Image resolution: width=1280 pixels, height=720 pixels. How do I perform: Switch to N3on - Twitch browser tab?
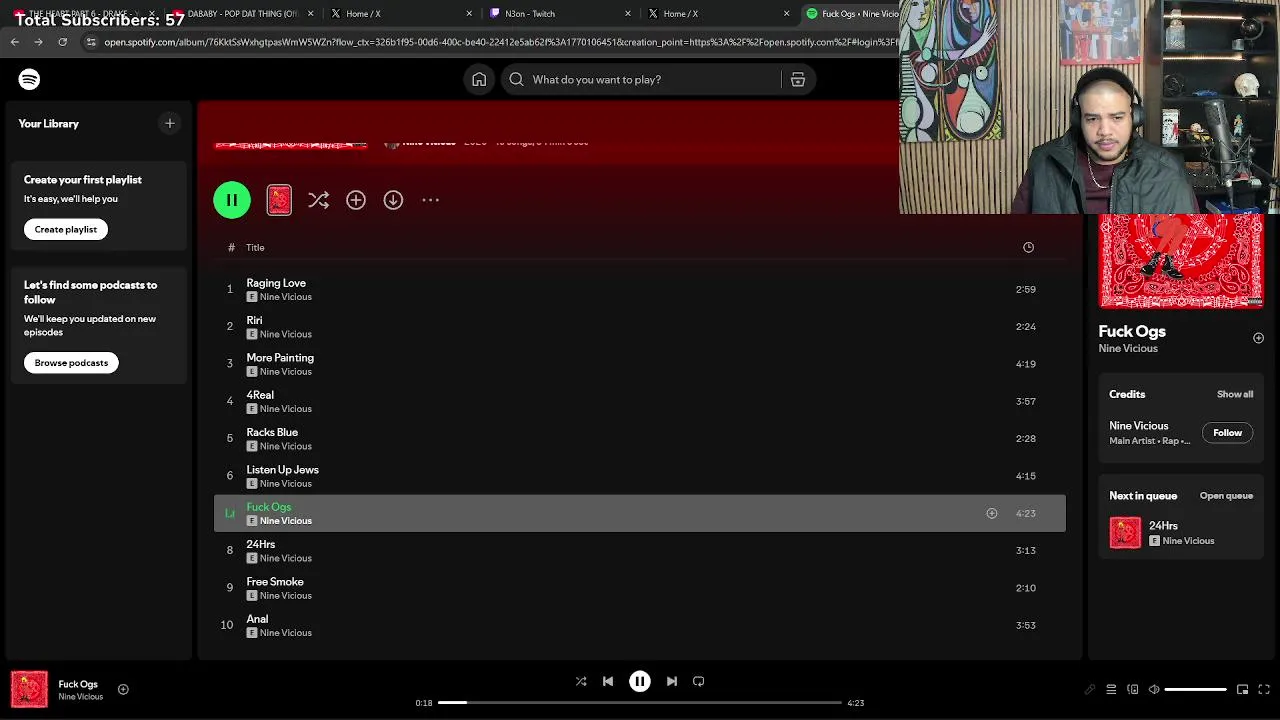tap(558, 14)
